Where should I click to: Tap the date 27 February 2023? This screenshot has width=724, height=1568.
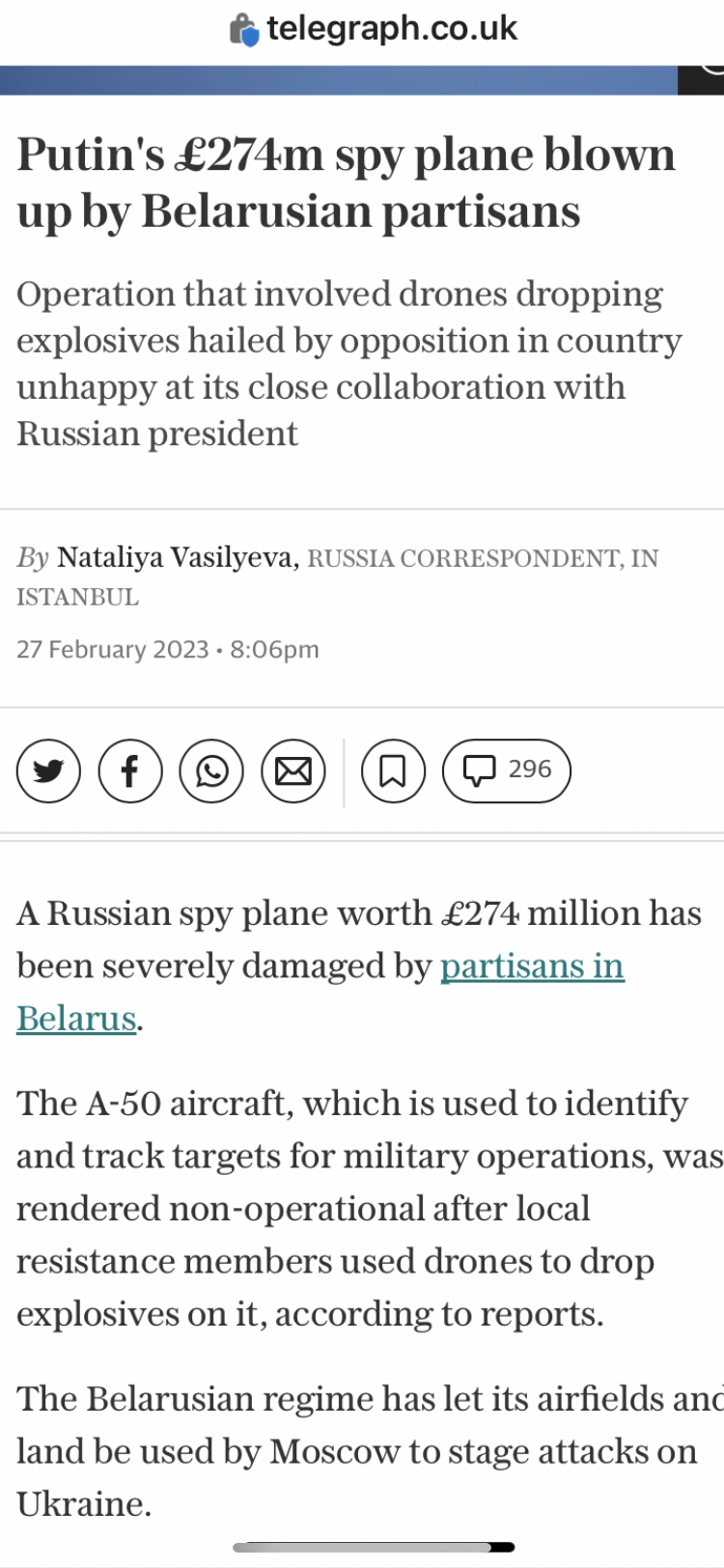[113, 649]
